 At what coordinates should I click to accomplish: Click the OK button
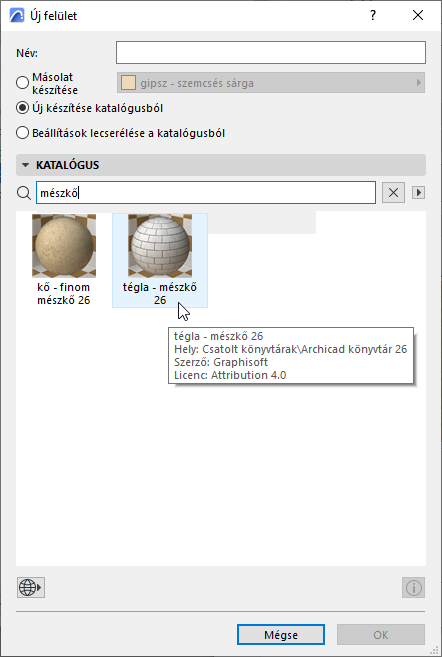coord(381,635)
